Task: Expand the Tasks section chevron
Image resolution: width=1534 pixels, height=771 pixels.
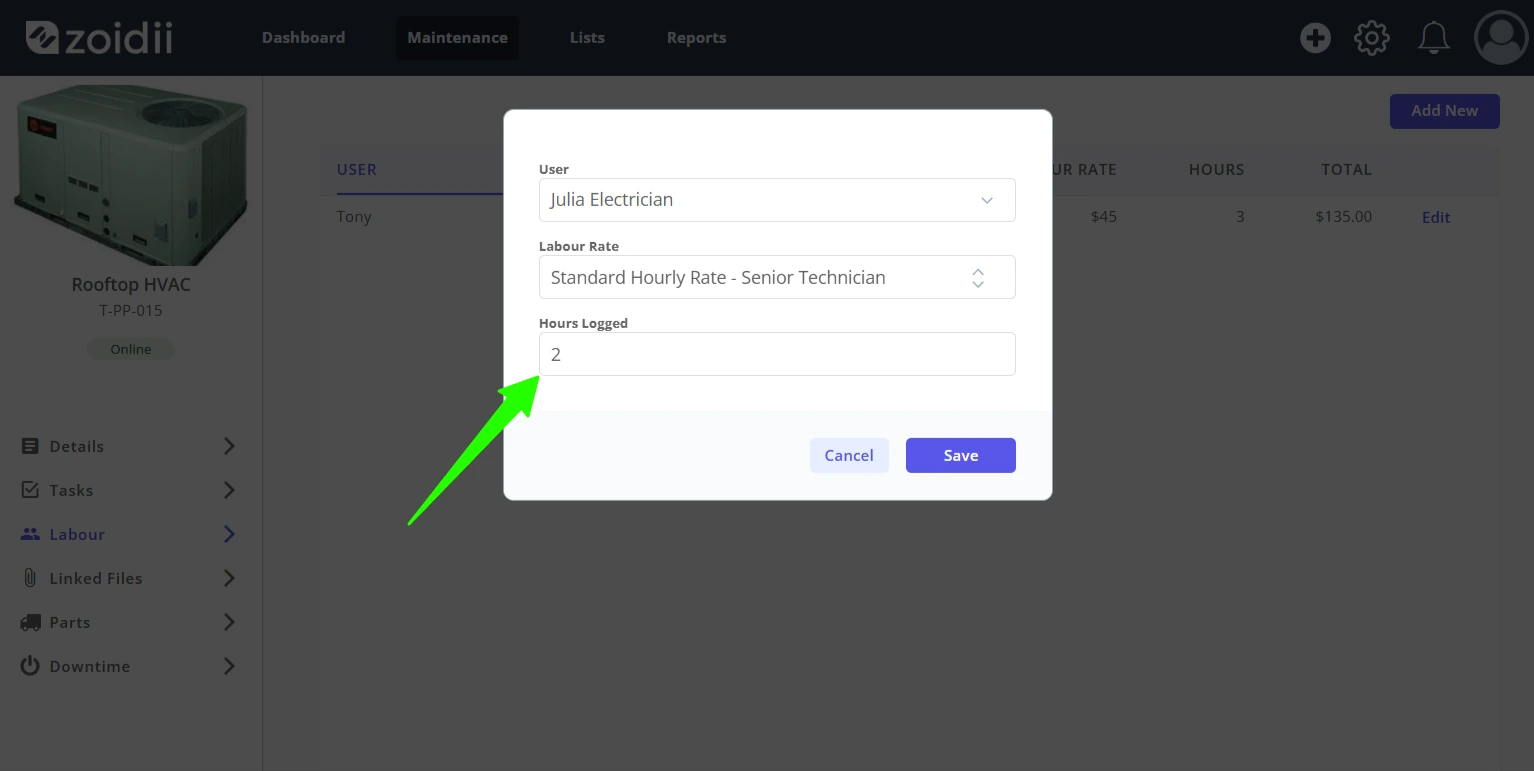Action: point(229,490)
